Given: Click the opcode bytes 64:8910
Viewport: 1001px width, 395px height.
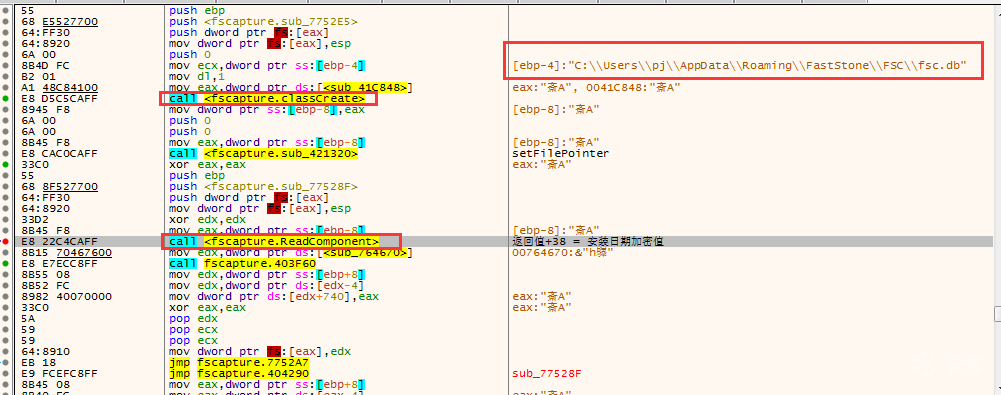Looking at the screenshot, I should pyautogui.click(x=45, y=352).
